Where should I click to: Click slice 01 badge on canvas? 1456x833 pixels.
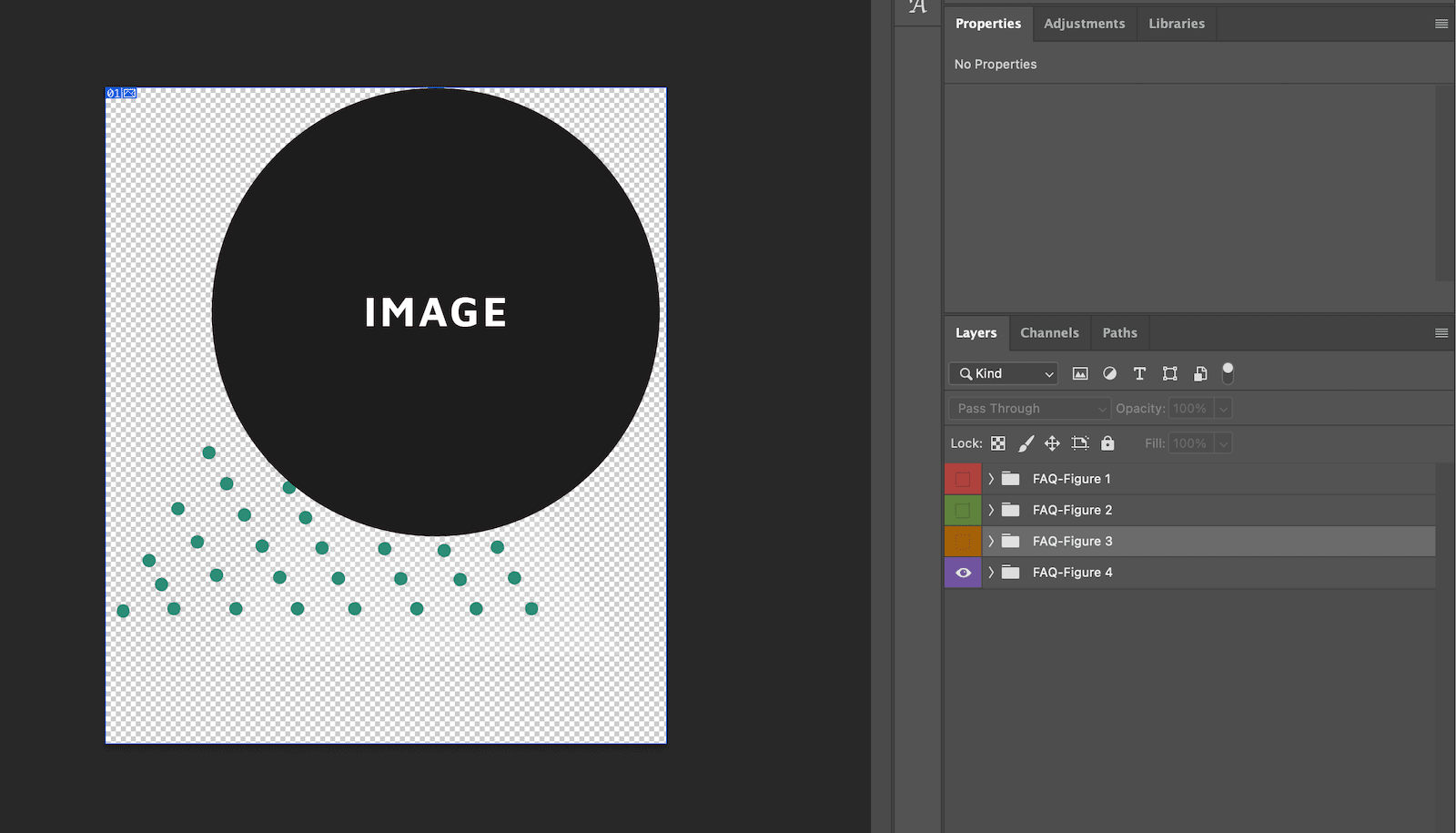tap(121, 93)
